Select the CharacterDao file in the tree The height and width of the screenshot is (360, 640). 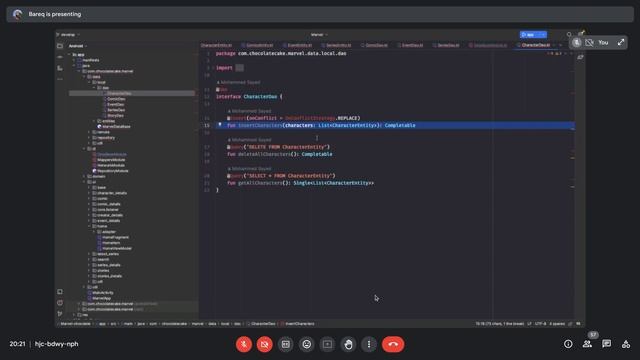118,93
